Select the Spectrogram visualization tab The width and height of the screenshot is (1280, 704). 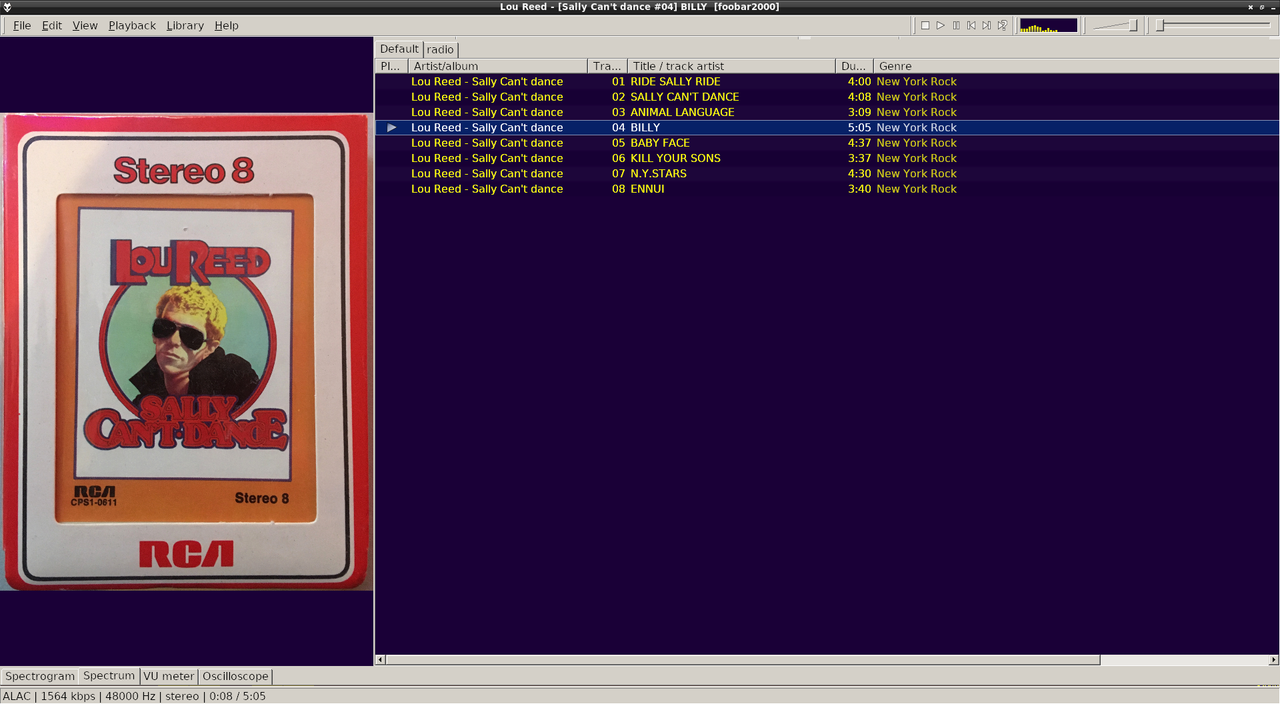tap(40, 676)
